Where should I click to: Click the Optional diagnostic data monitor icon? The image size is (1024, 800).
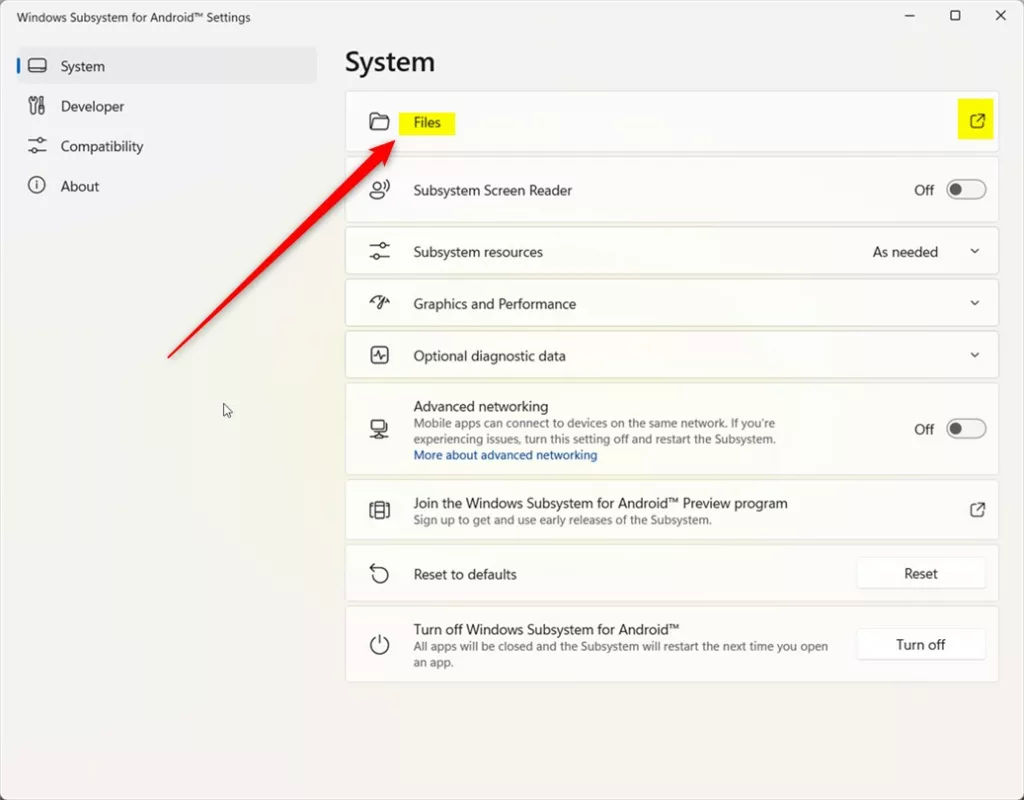click(379, 355)
